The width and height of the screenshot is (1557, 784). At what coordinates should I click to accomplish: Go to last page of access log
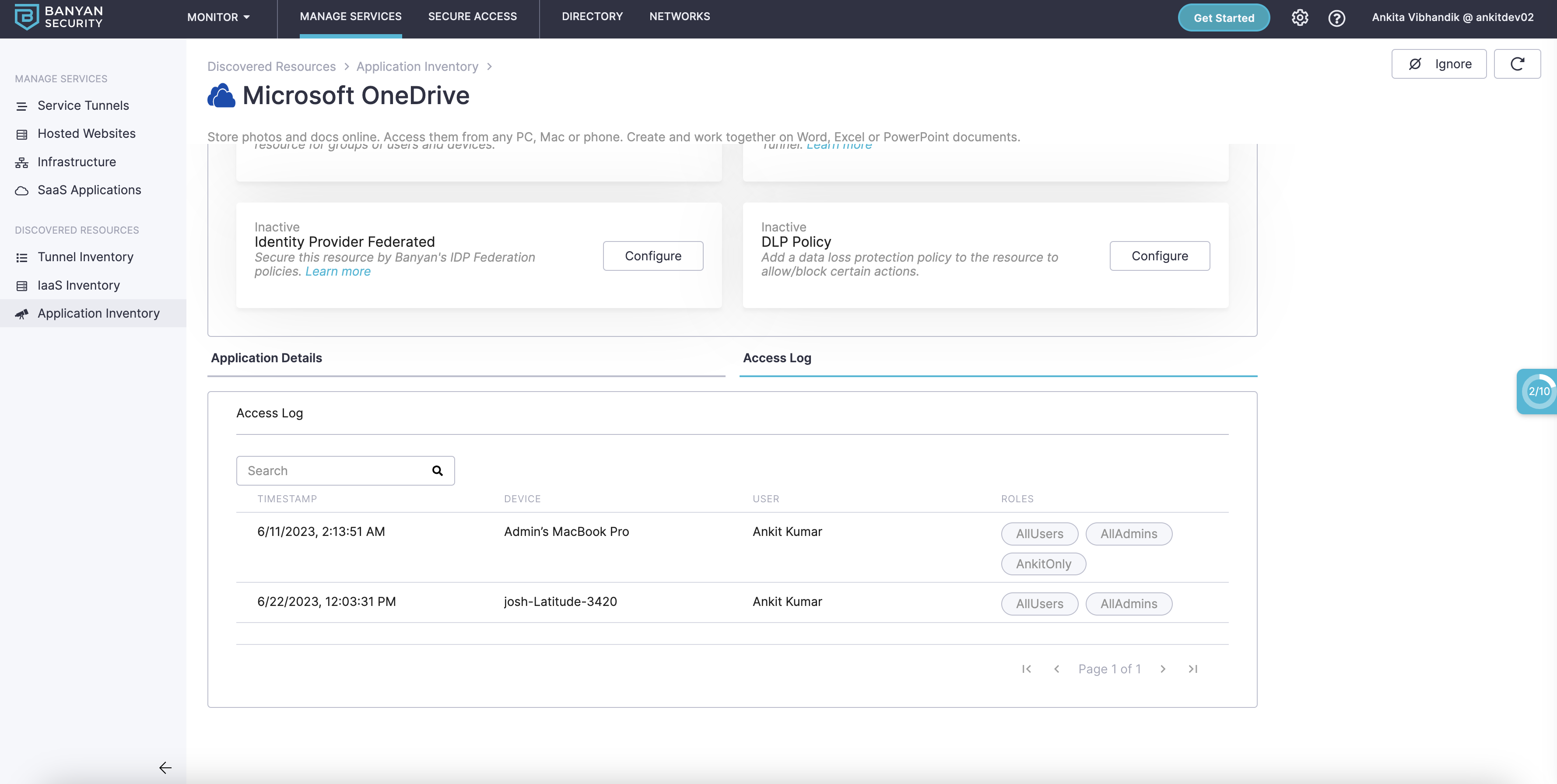coord(1192,669)
